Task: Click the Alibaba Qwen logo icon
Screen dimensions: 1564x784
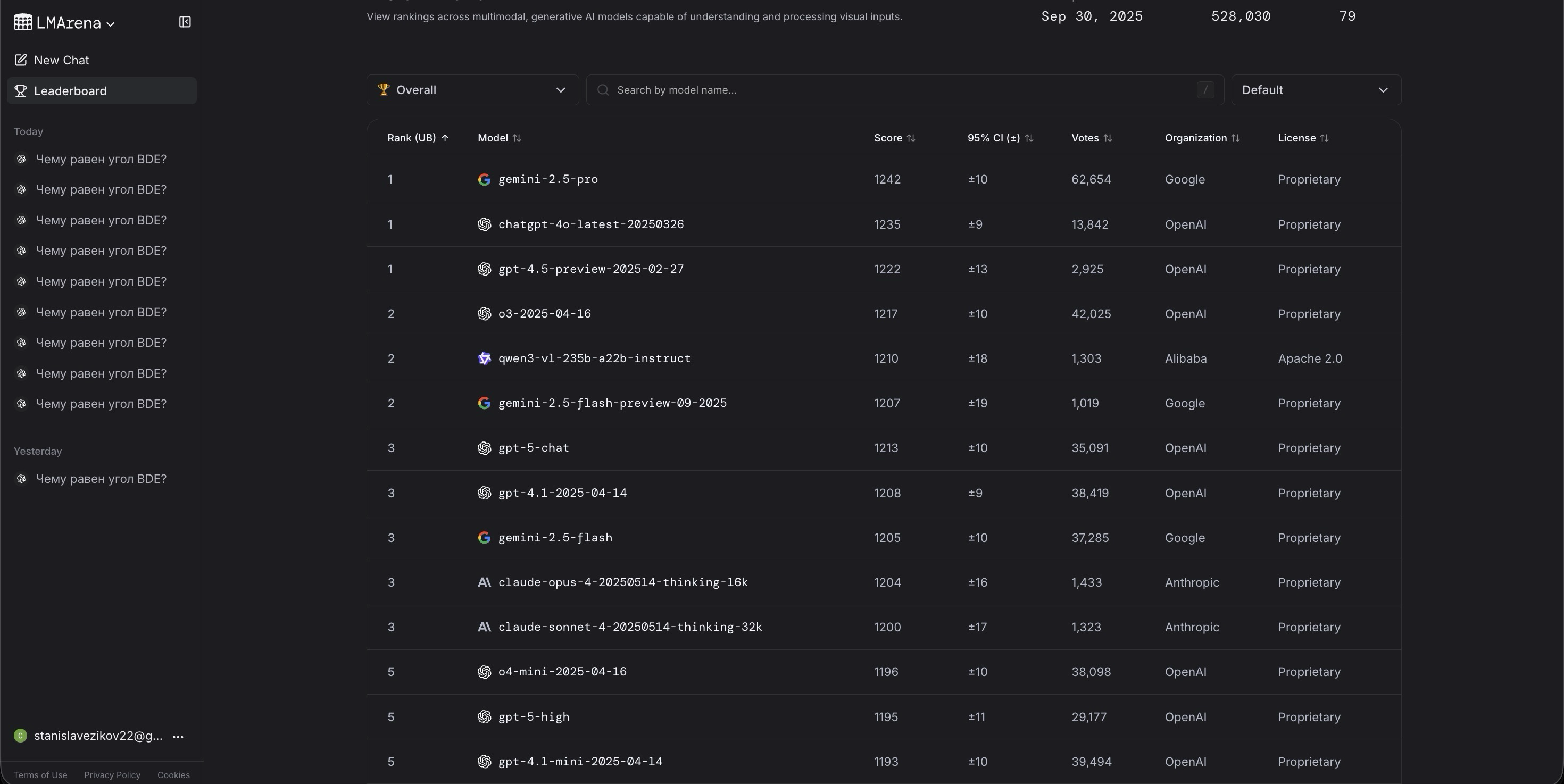Action: (x=484, y=358)
